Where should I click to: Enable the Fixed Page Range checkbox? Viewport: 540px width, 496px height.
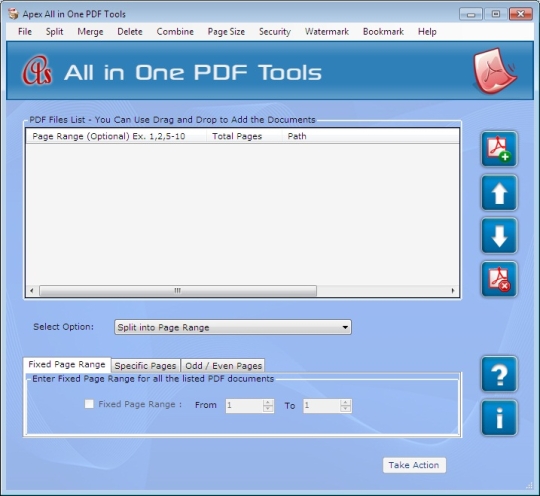(89, 404)
